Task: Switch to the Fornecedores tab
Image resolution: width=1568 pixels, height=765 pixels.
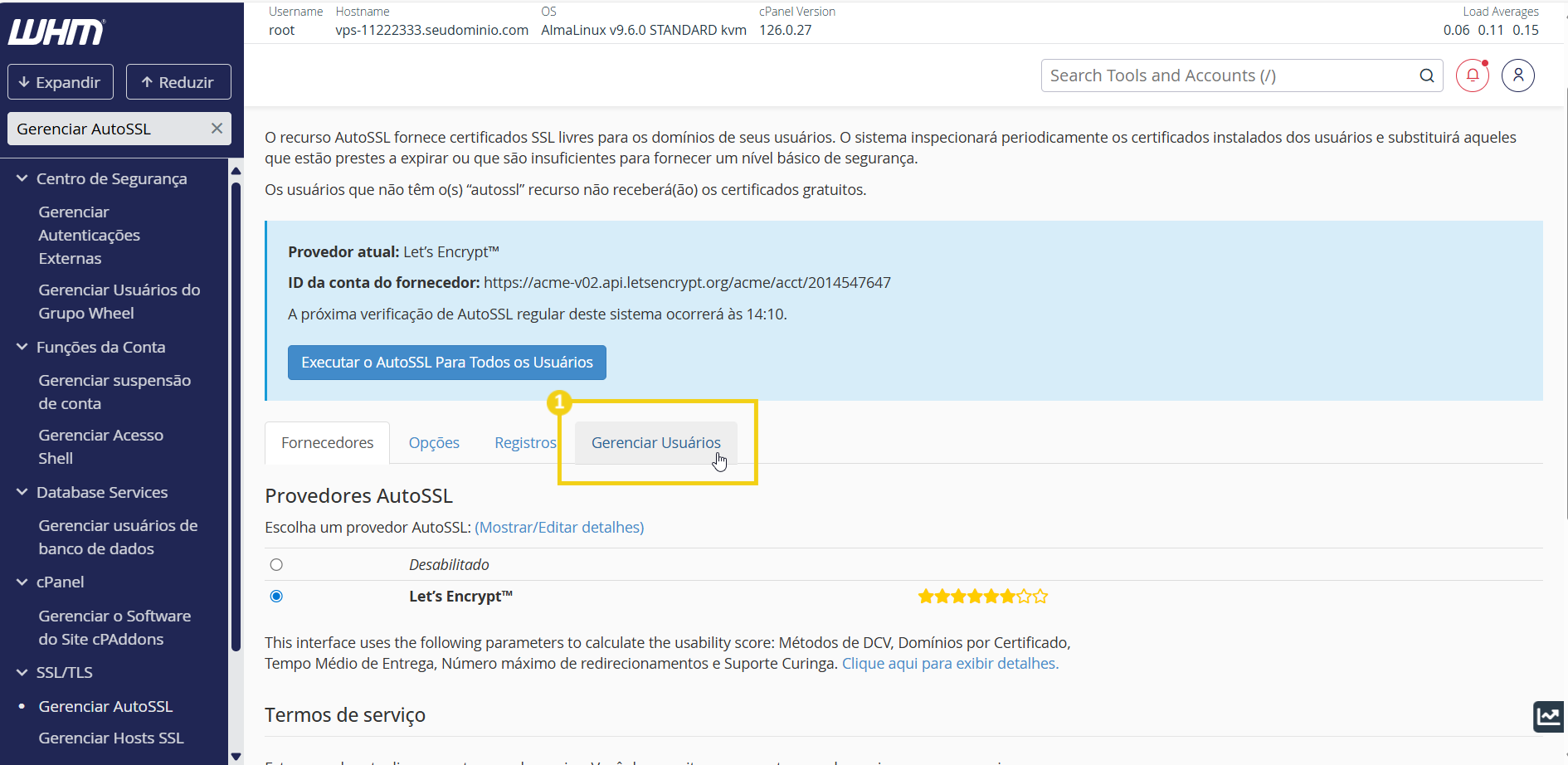Action: [x=328, y=443]
